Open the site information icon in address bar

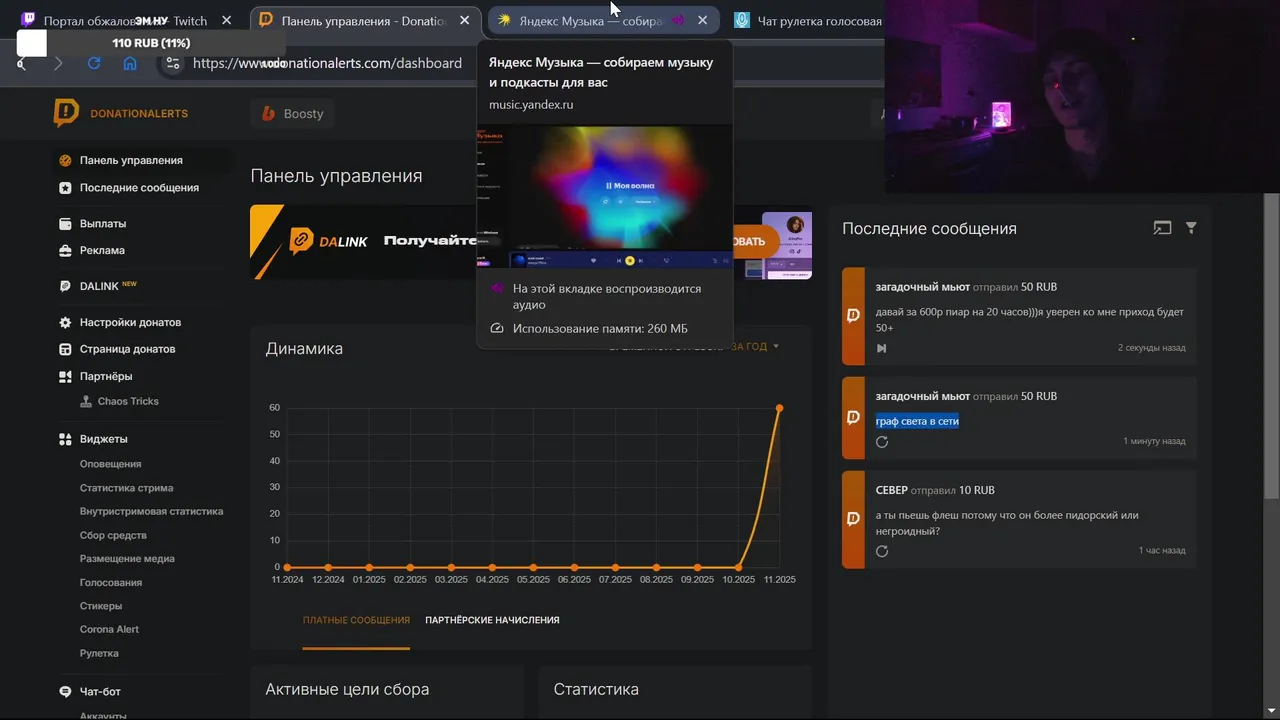point(173,63)
